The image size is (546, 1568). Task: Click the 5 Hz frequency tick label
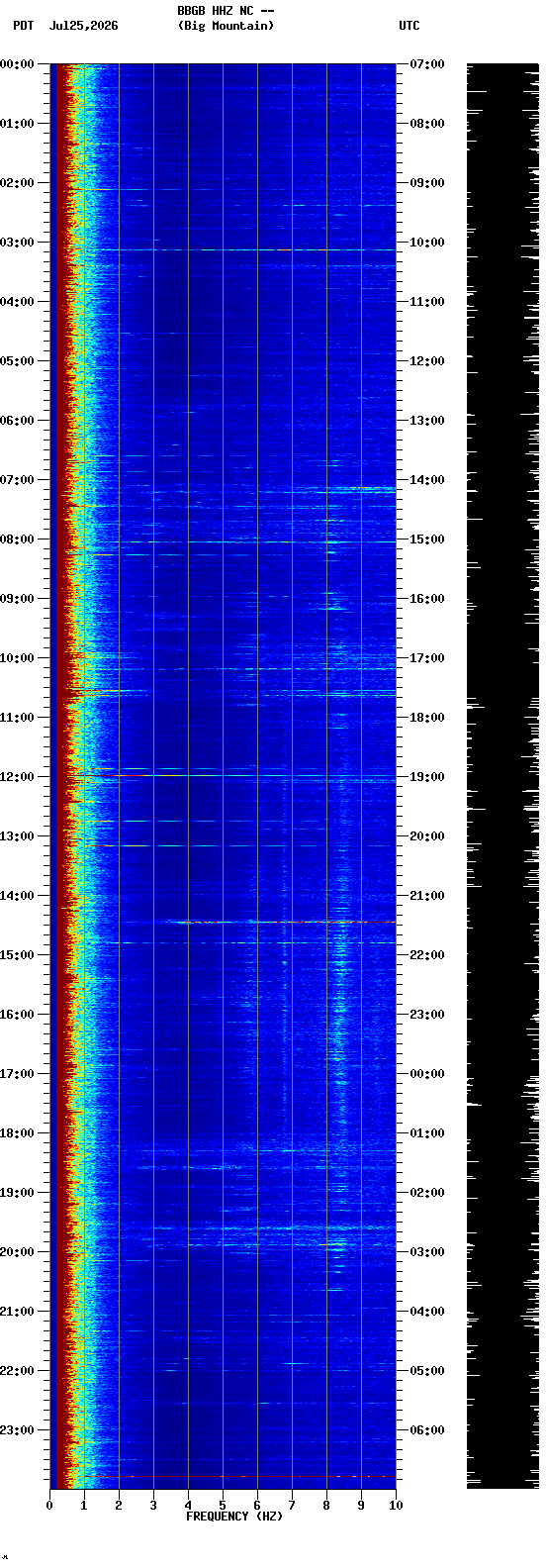coord(223,1506)
